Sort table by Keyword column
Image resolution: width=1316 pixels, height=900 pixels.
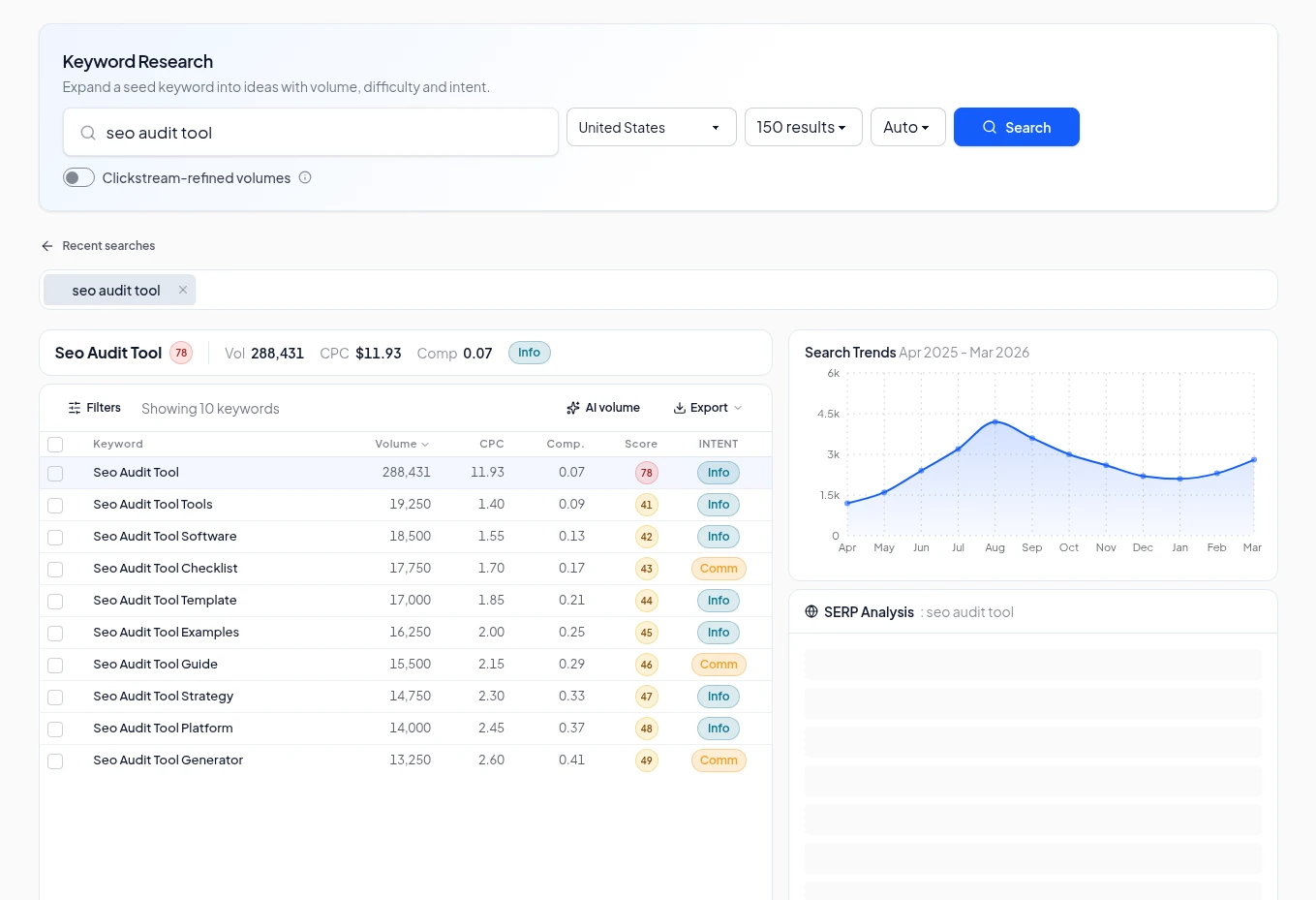click(118, 444)
